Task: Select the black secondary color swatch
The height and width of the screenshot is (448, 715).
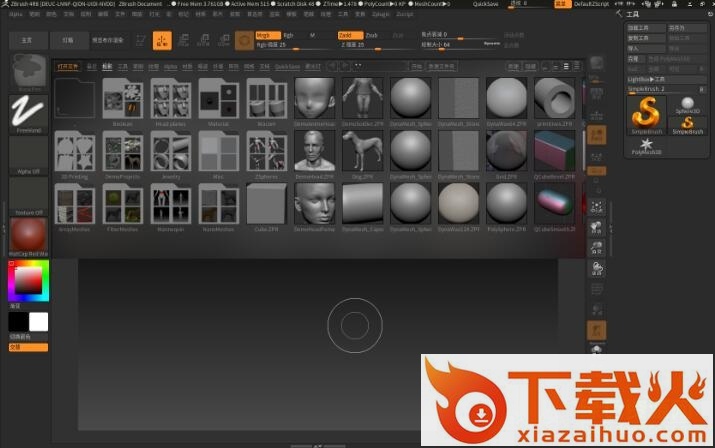Action: (18, 322)
